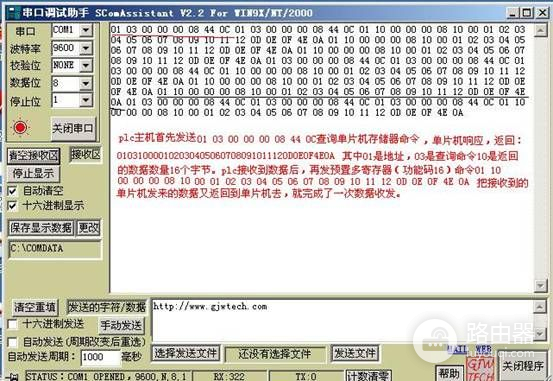
Task: Click the C:\COMDATA path field
Action: click(55, 249)
